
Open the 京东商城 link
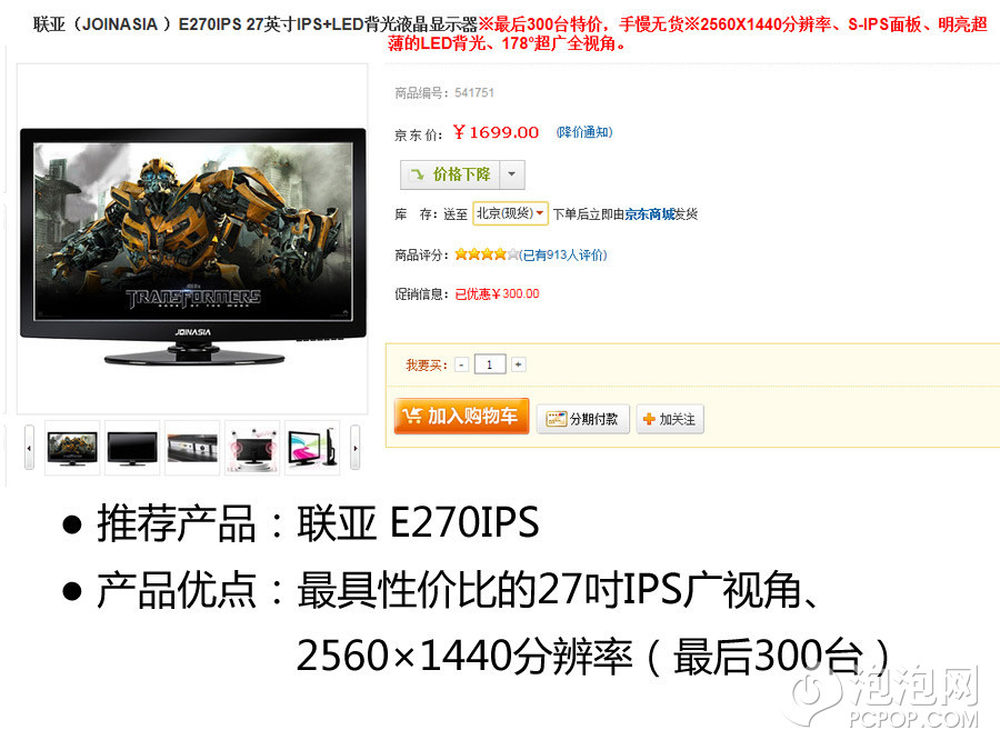click(x=649, y=214)
